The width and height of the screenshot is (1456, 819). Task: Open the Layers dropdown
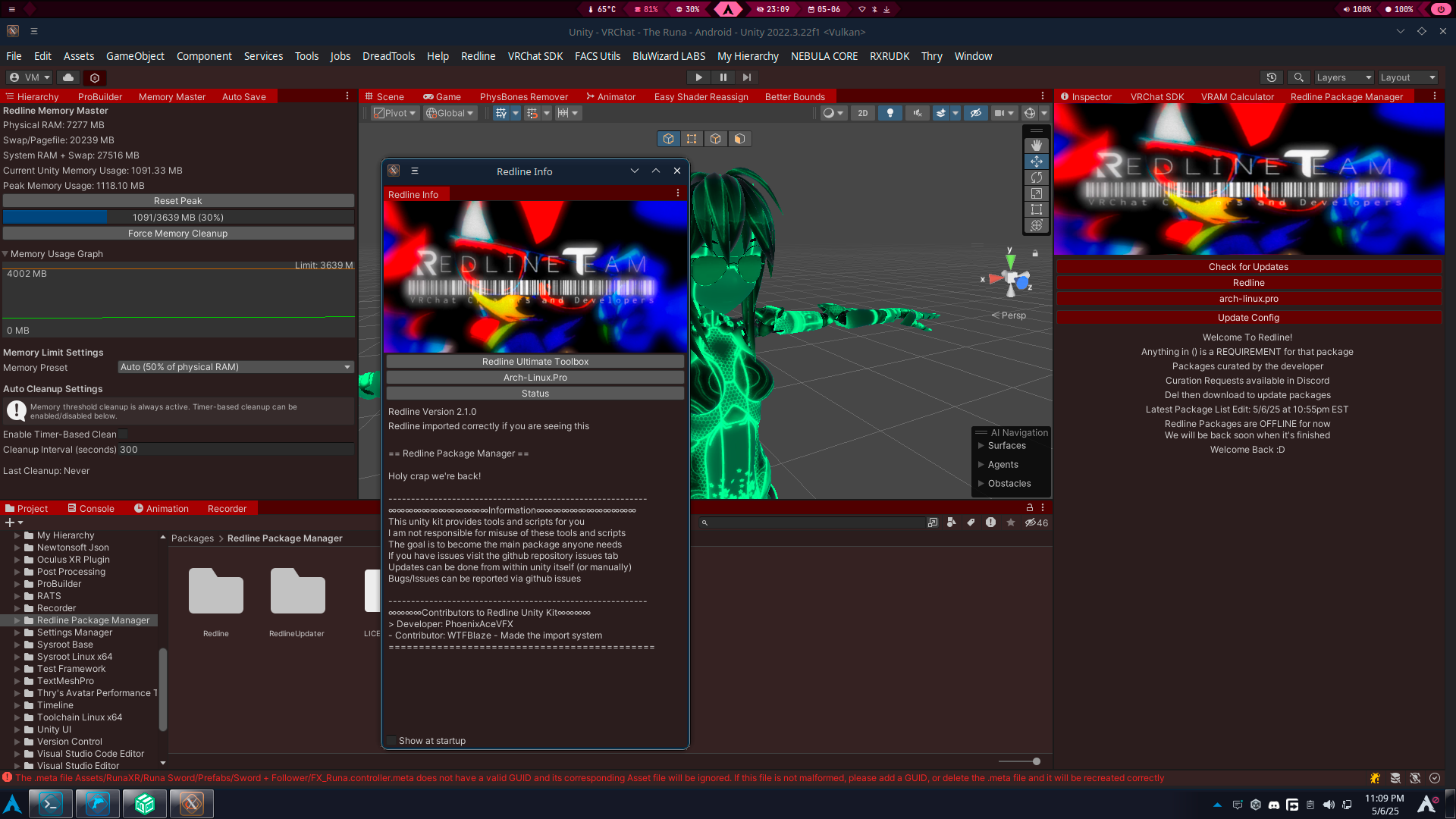click(x=1344, y=77)
